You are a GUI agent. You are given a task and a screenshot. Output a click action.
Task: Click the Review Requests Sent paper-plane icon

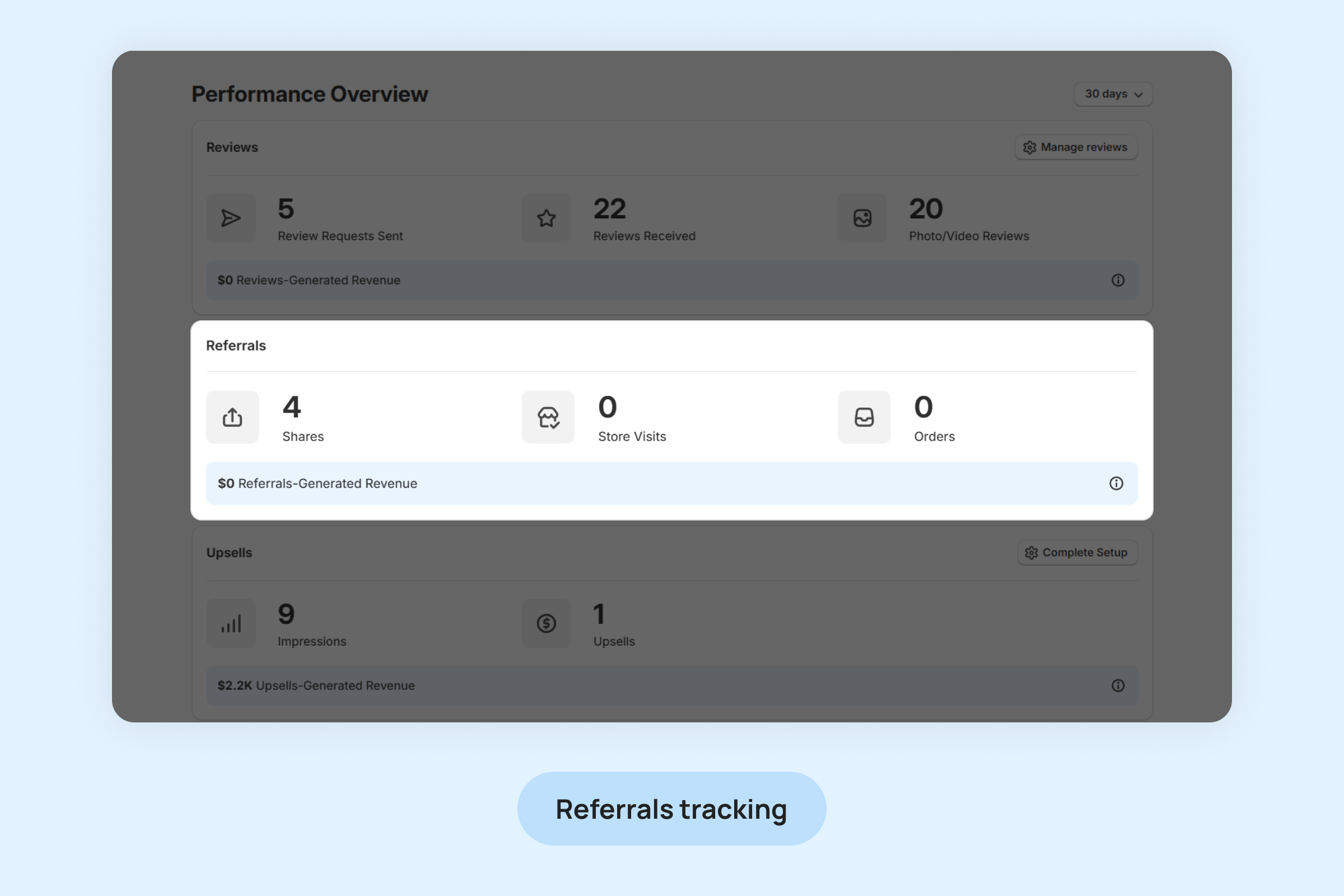pos(231,218)
